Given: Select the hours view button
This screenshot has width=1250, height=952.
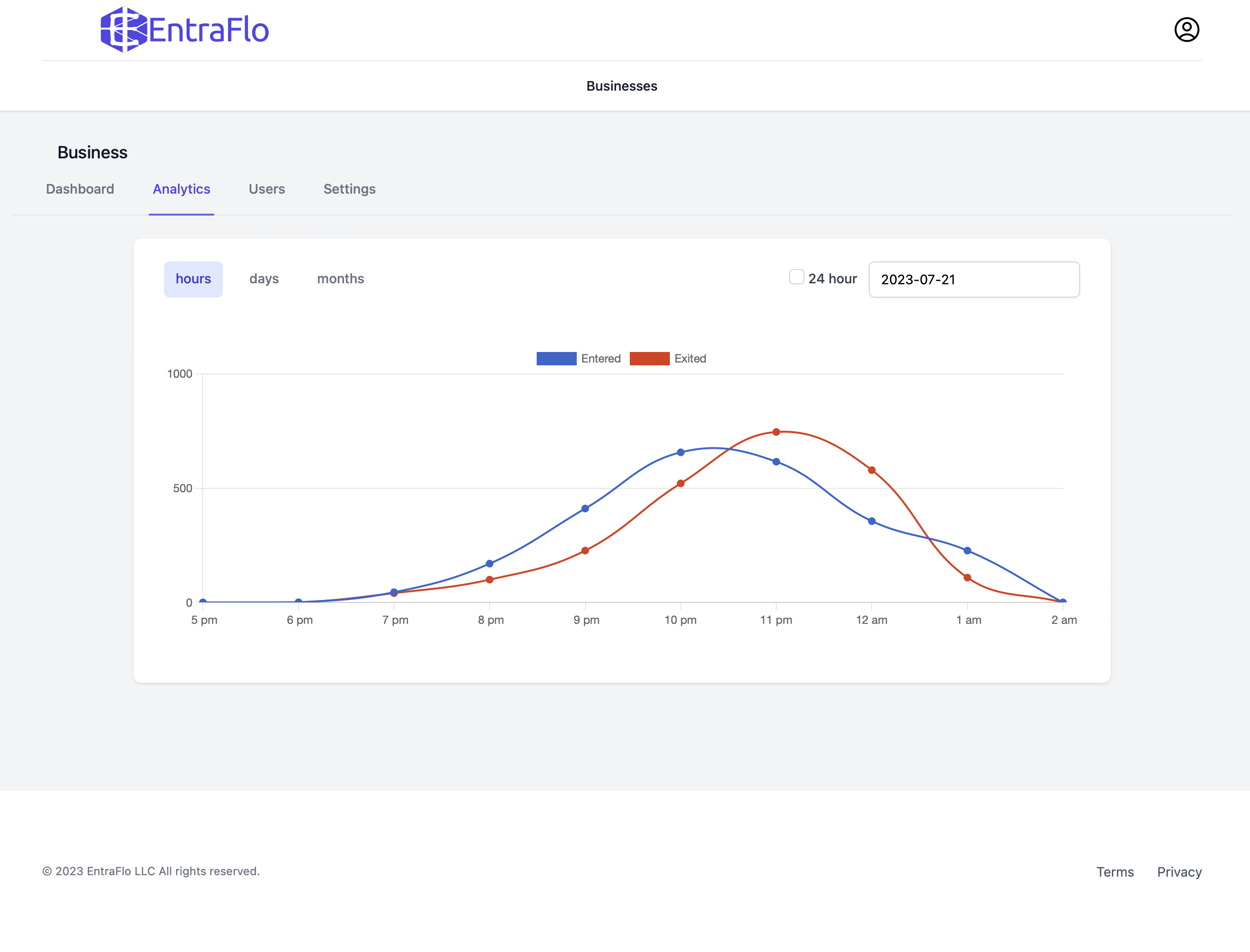Looking at the screenshot, I should pos(193,279).
